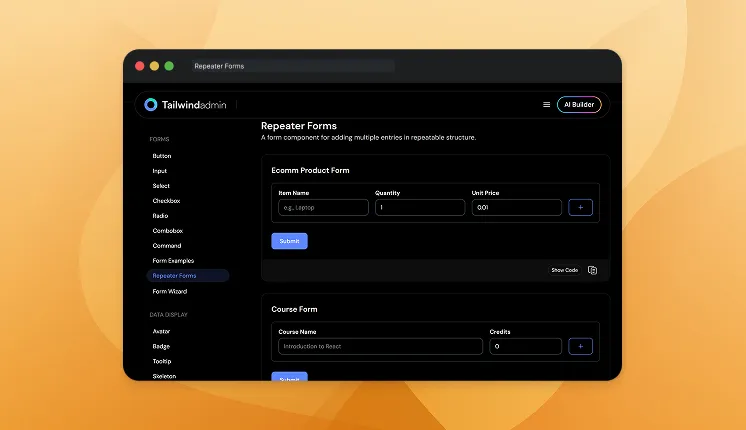Click the DATA DISPLAY section label

(168, 315)
